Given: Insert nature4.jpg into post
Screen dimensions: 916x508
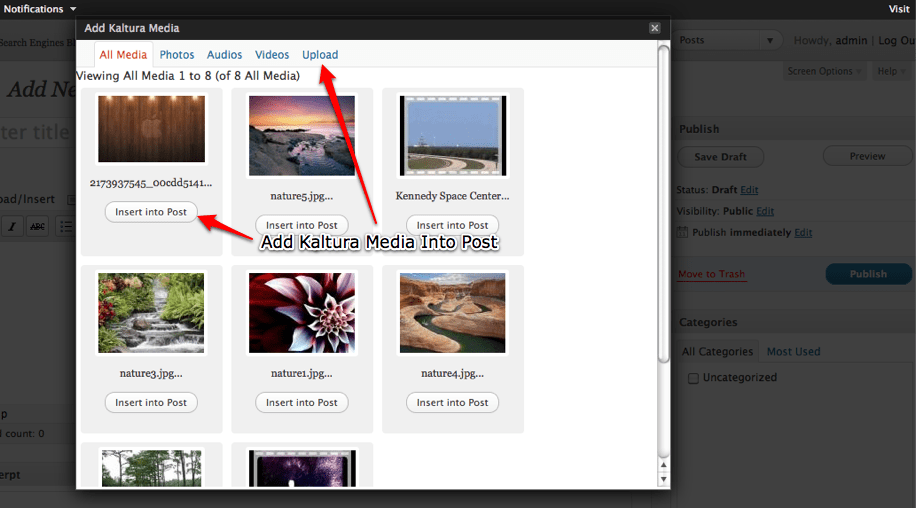Looking at the screenshot, I should (452, 402).
